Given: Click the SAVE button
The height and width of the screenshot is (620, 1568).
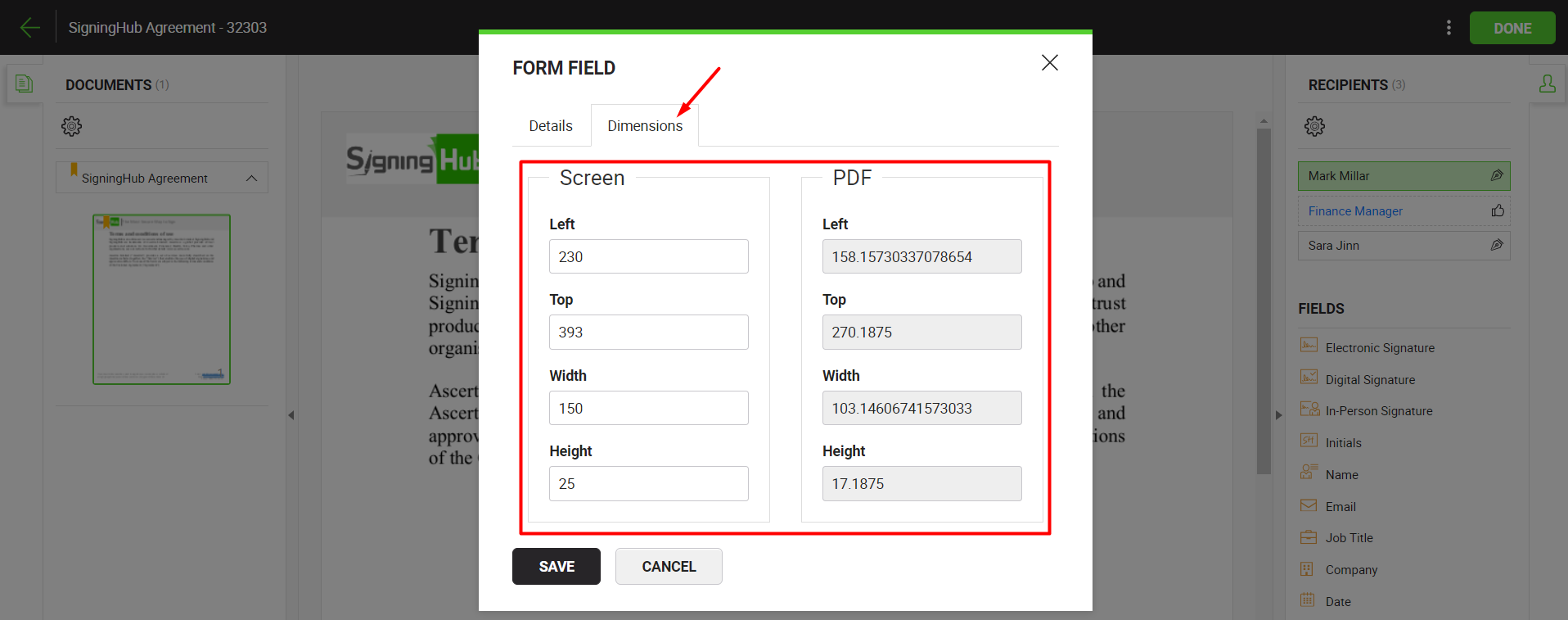Looking at the screenshot, I should 556,567.
